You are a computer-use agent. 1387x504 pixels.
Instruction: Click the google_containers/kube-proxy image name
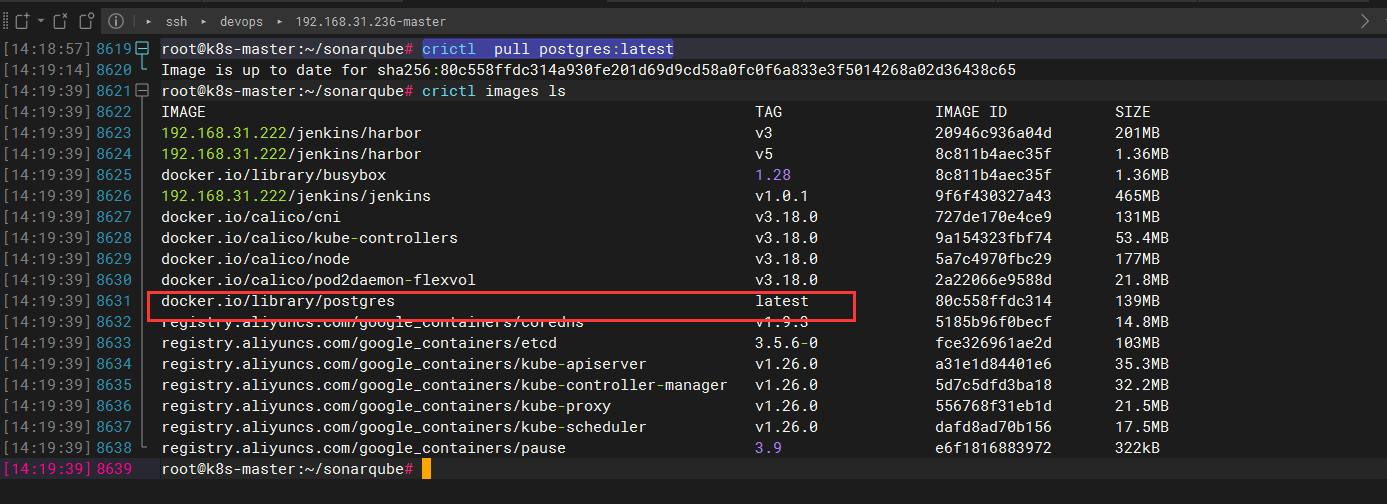point(386,406)
